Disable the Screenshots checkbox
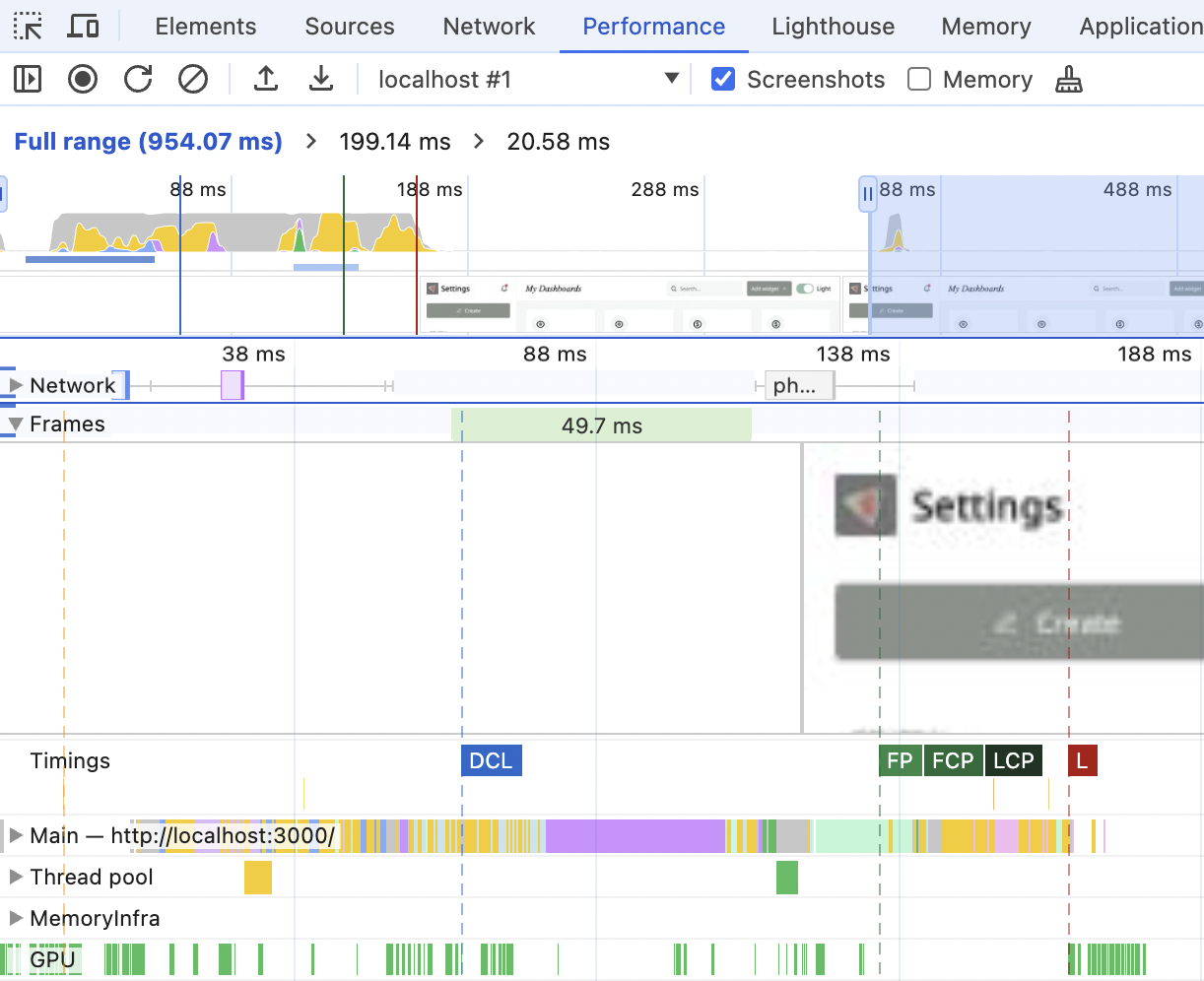Viewport: 1204px width, 981px height. point(724,79)
